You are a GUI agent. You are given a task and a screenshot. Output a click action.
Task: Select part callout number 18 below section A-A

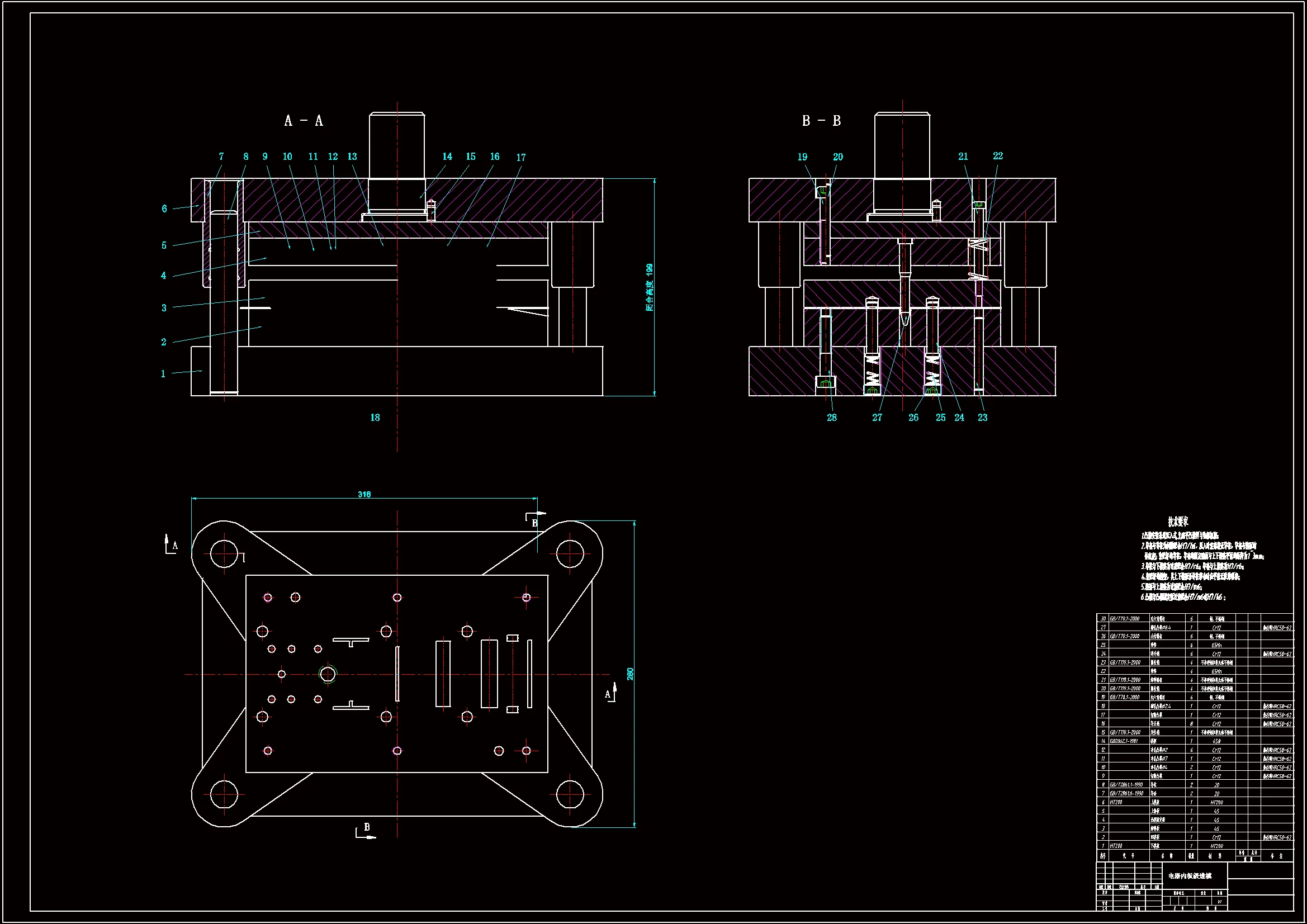pos(375,418)
